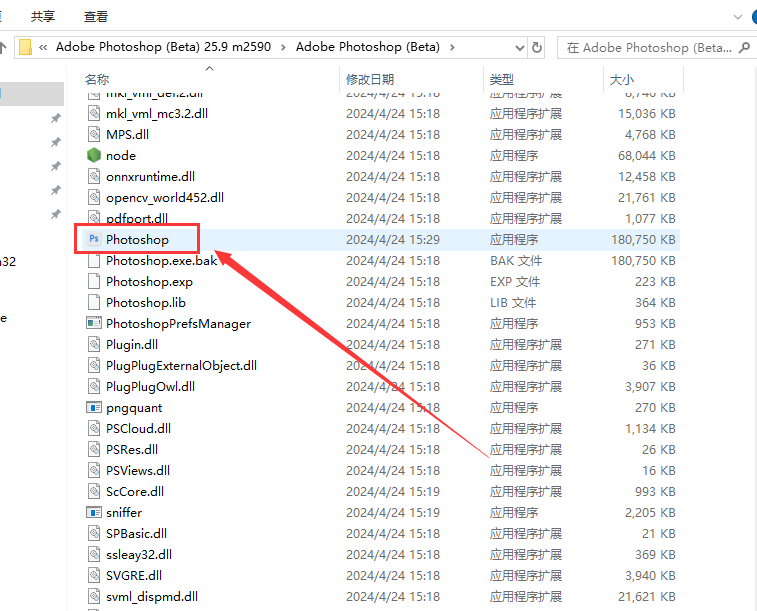Select the pngquant application icon
The height and width of the screenshot is (611, 757).
(94, 407)
